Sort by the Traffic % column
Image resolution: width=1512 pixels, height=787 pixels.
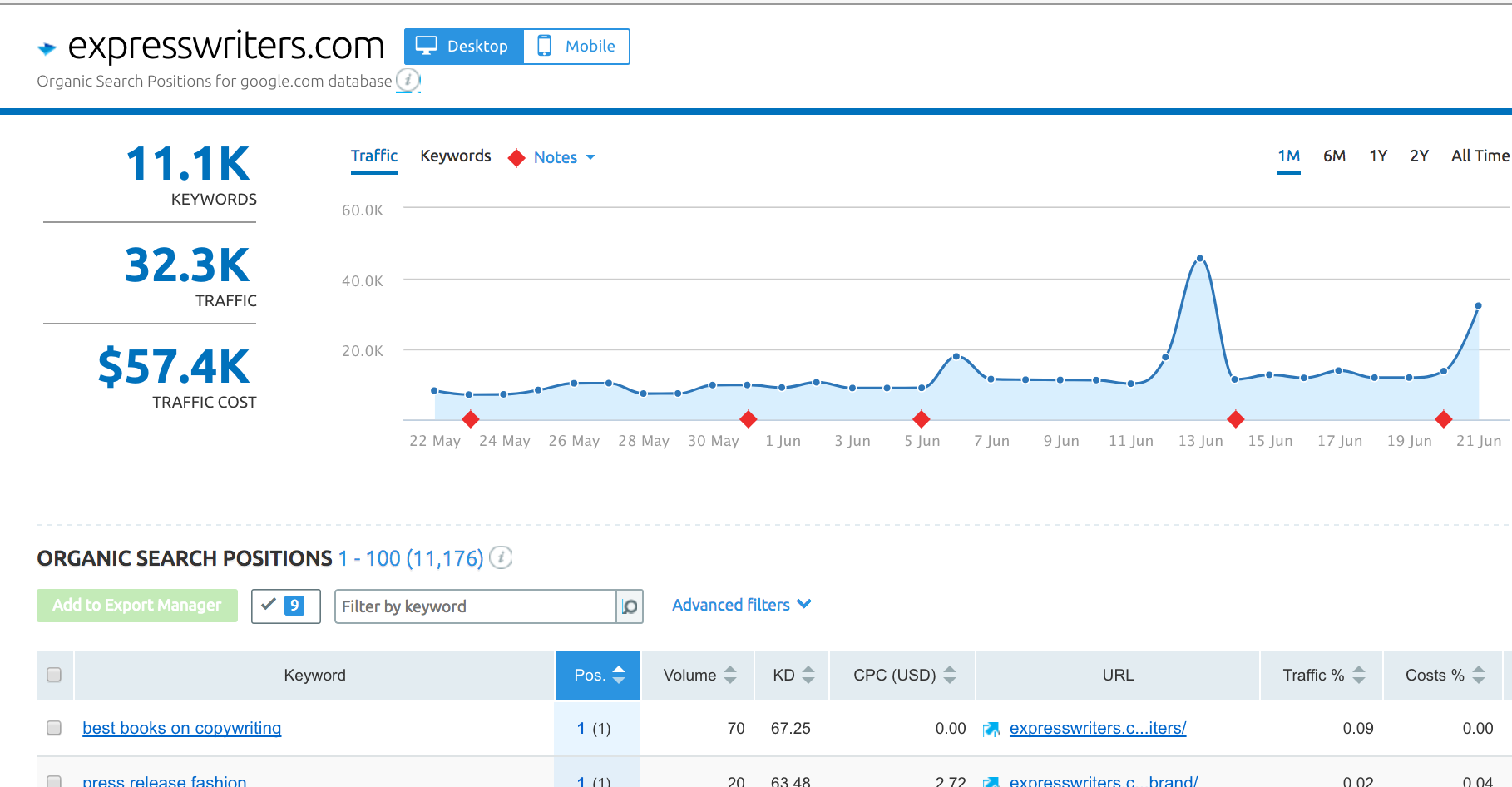tap(1322, 676)
